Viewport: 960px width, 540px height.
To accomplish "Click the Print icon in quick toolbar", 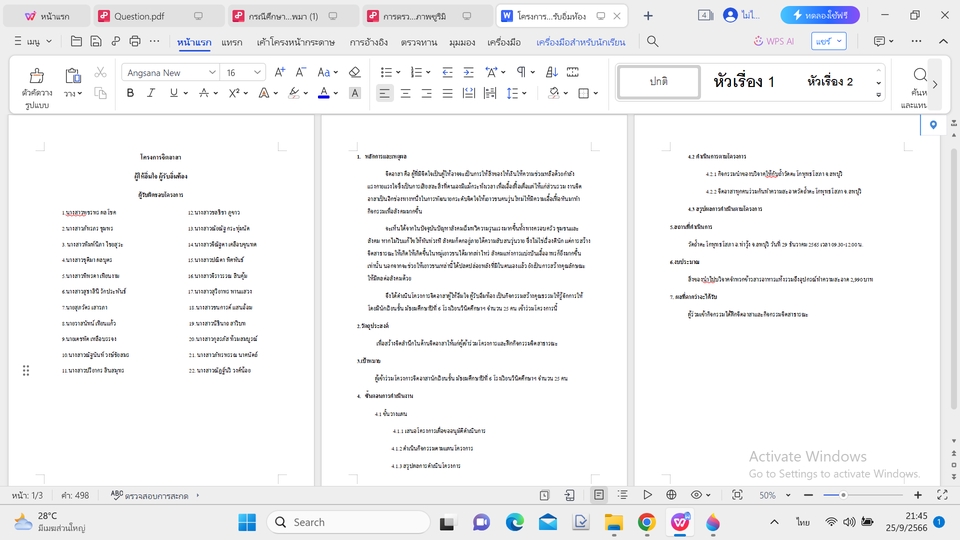I will pyautogui.click(x=135, y=41).
